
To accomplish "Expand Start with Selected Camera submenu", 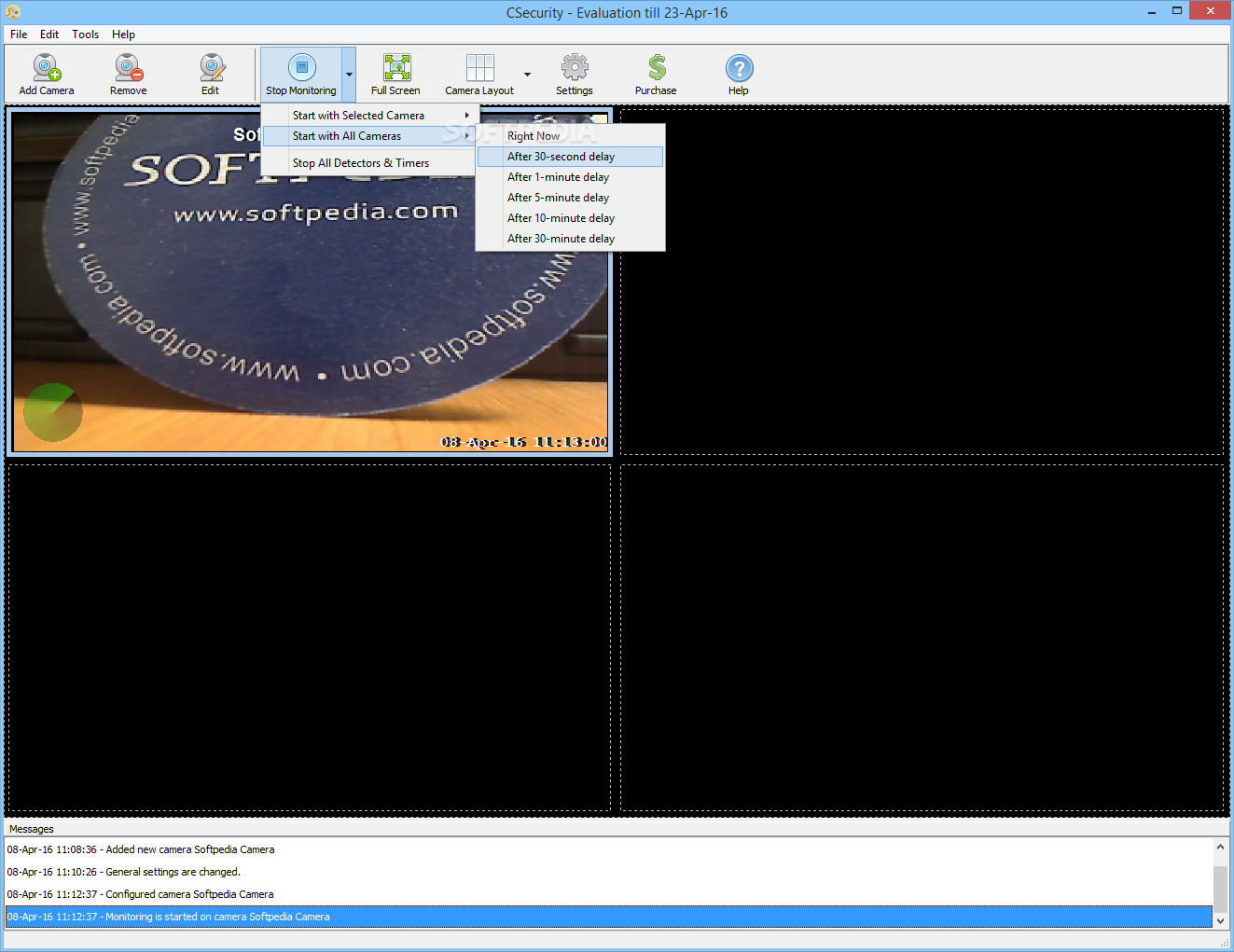I will click(370, 116).
